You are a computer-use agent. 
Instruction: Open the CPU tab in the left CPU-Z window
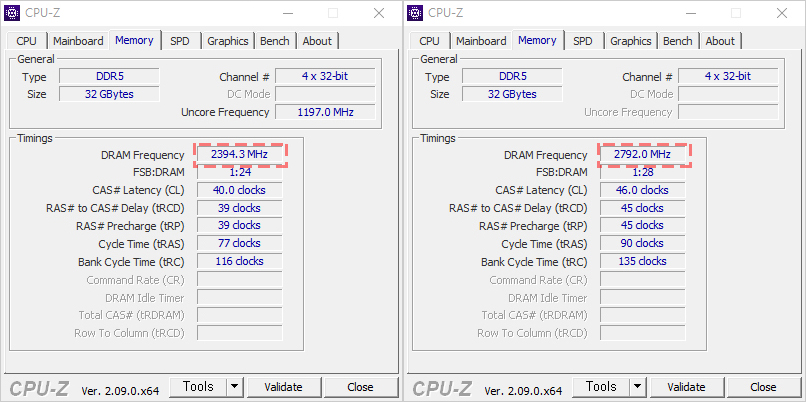tap(27, 41)
